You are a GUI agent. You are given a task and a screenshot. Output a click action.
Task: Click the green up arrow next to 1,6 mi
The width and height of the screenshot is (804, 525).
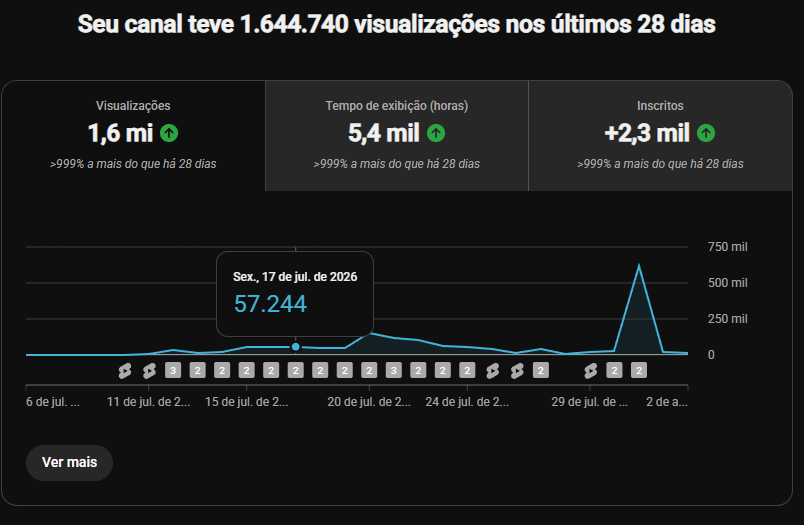tap(169, 133)
